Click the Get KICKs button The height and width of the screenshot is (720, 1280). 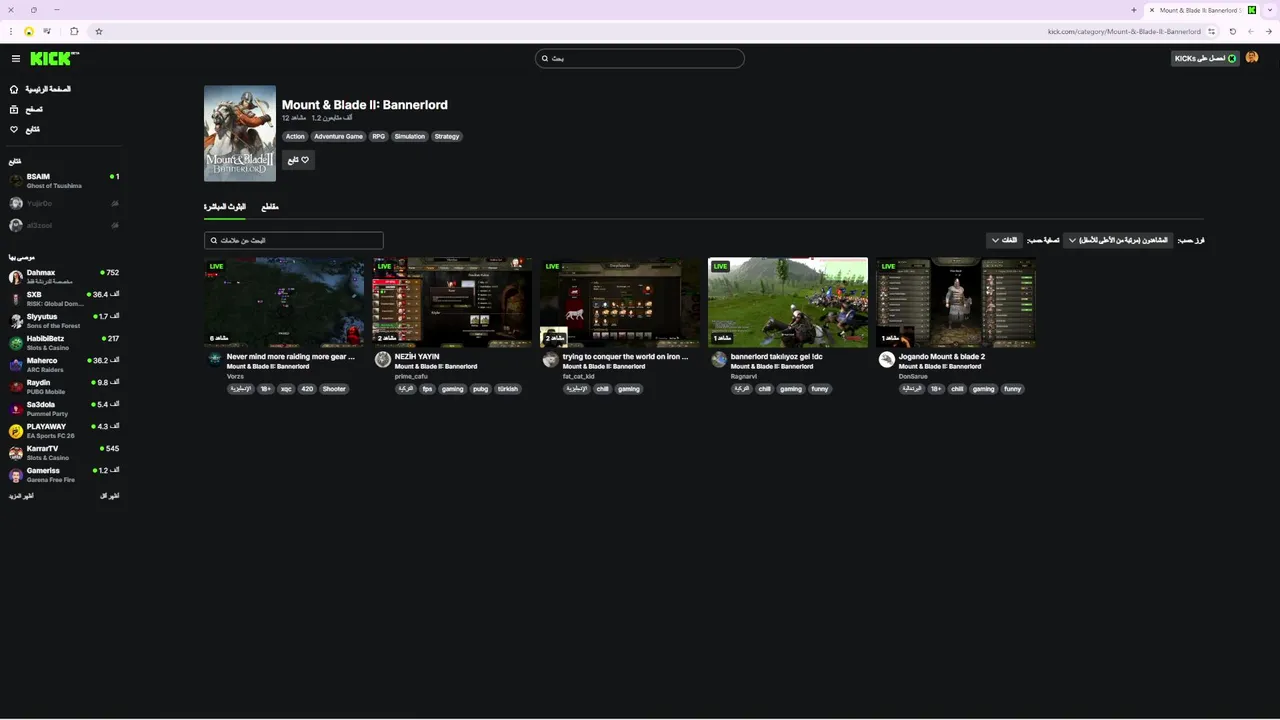click(x=1205, y=58)
